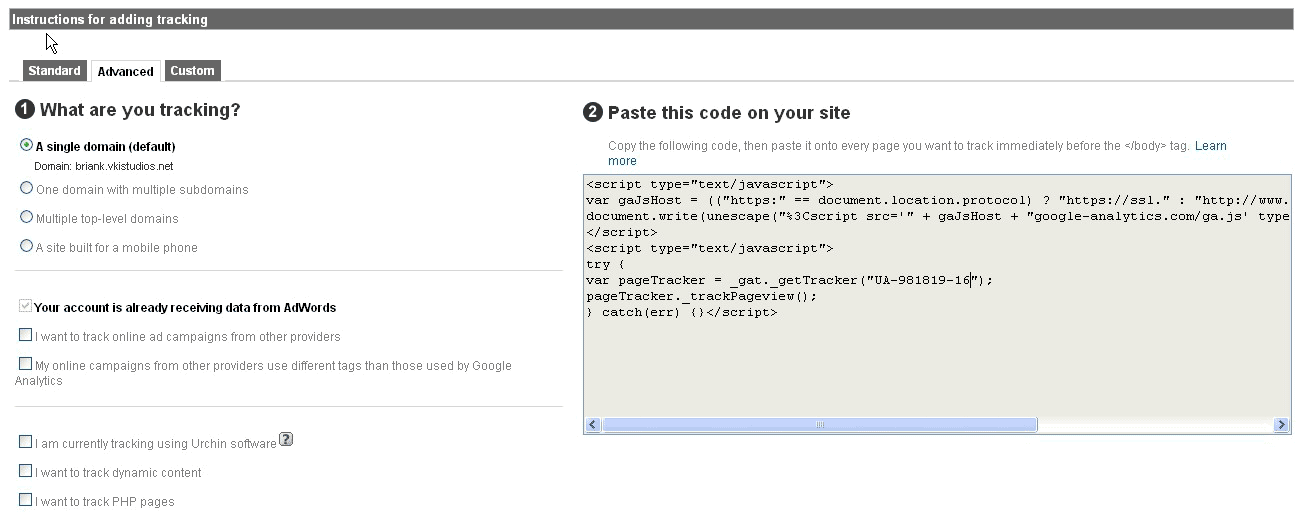Image resolution: width=1302 pixels, height=519 pixels.
Task: Select the Advanced tab
Action: 126,71
